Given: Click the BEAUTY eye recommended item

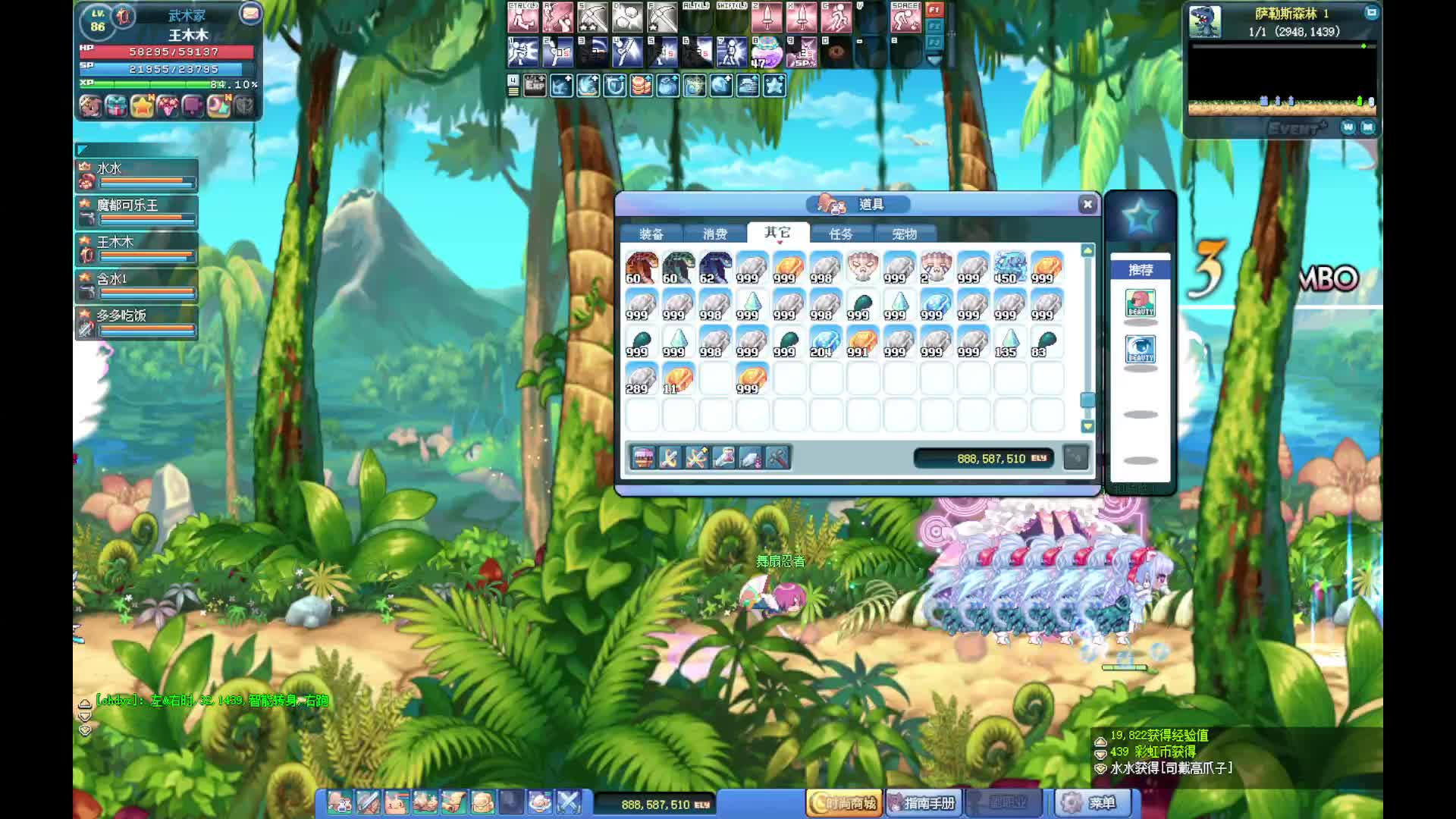Looking at the screenshot, I should pos(1140,349).
